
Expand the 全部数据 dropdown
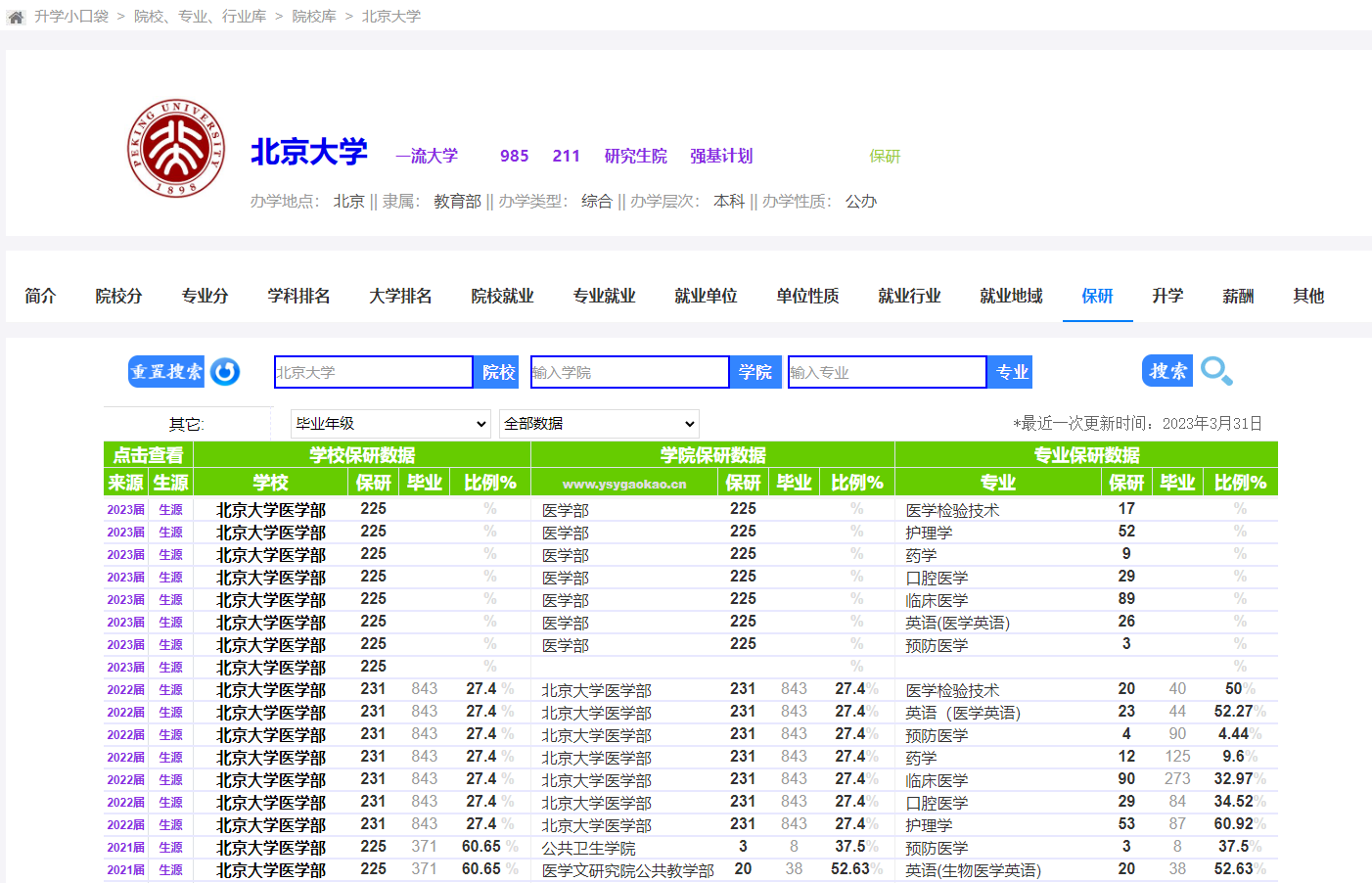(x=599, y=424)
